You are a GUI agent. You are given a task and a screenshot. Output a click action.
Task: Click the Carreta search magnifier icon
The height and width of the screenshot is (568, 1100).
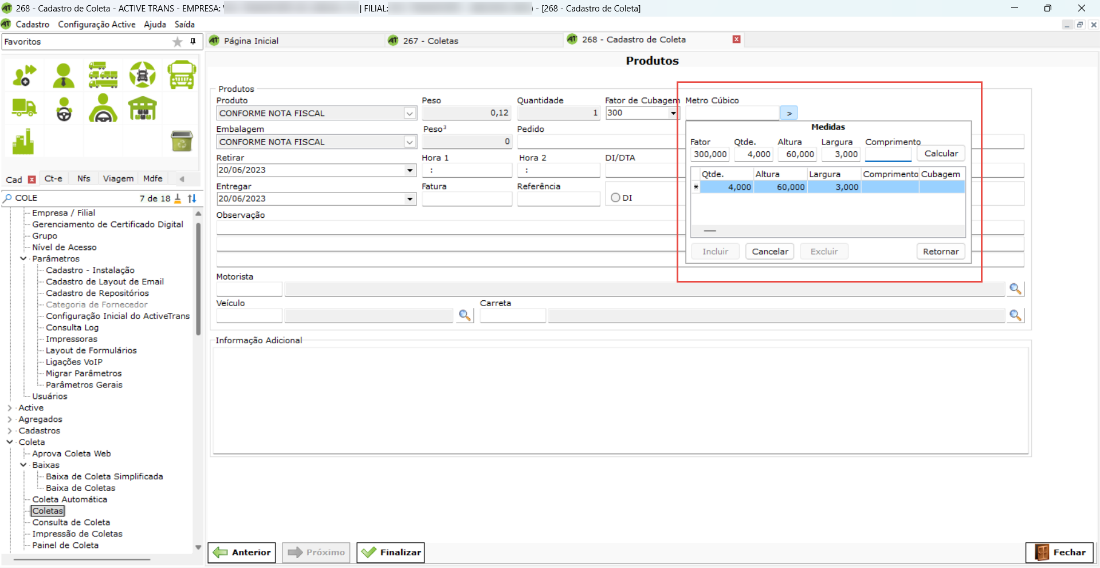point(1015,316)
